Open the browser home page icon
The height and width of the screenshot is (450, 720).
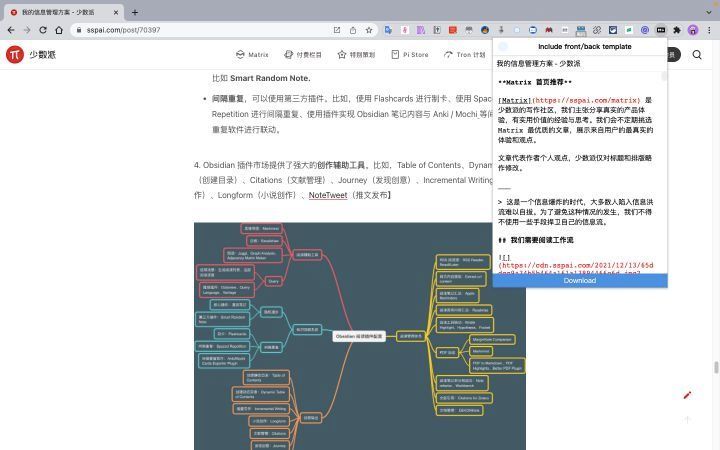point(59,30)
